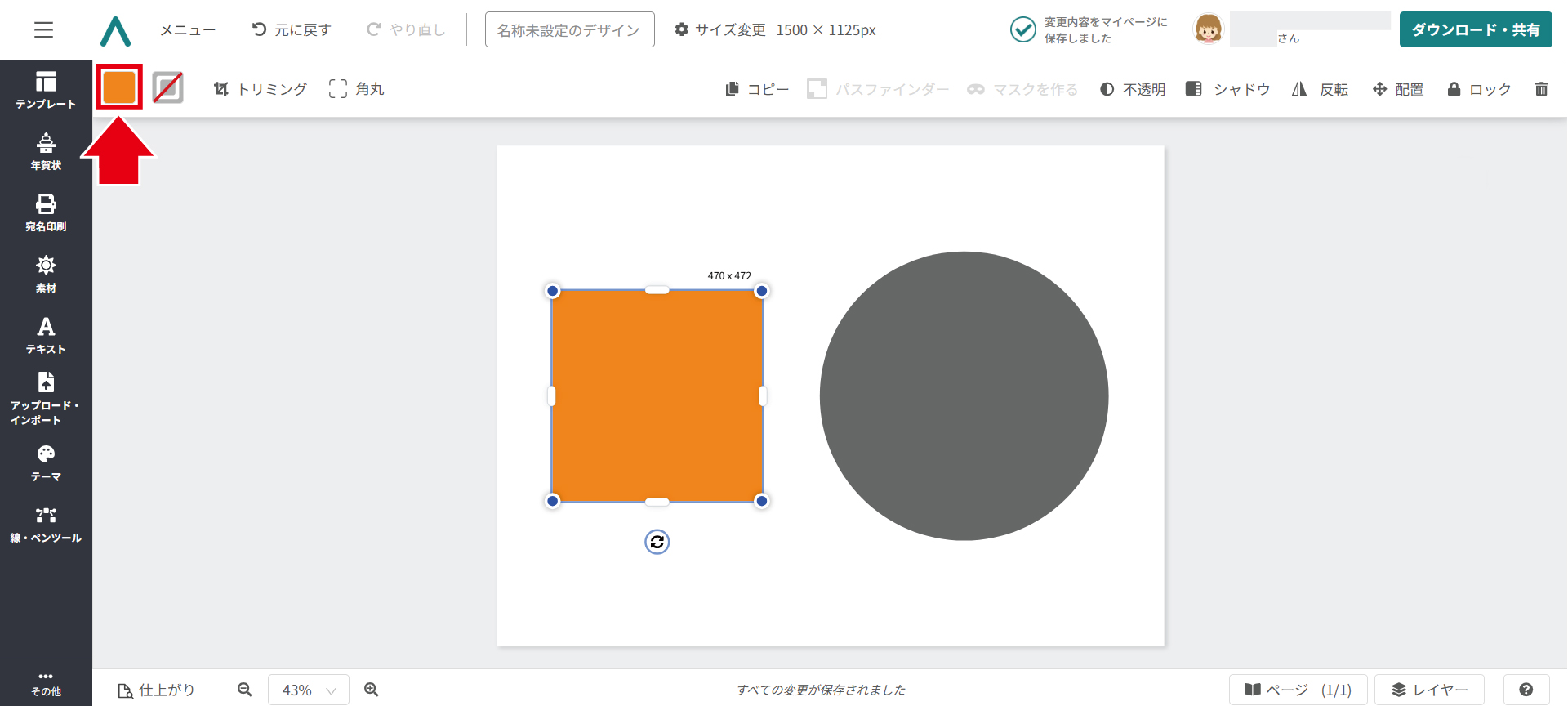This screenshot has width=1568, height=706.
Task: Open the メニュー menu
Action: pyautogui.click(x=188, y=30)
